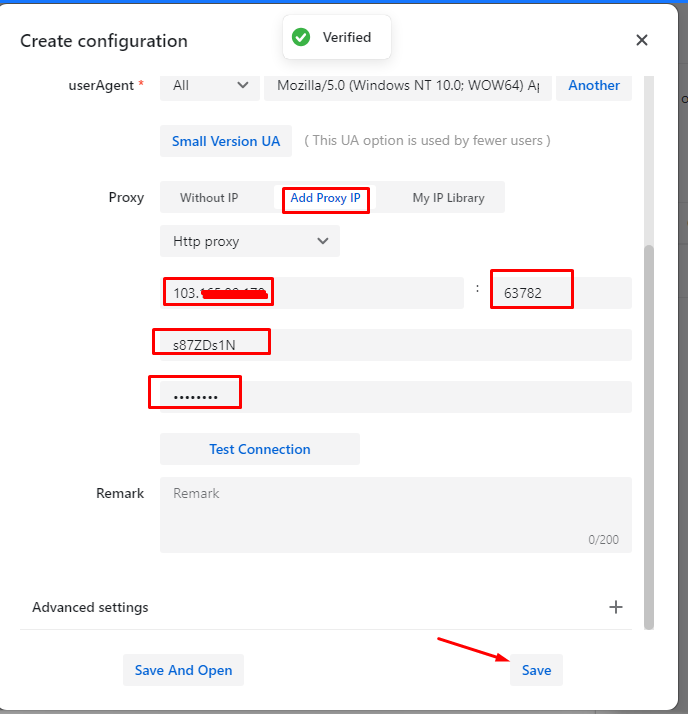Click the Mozilla userAgent string field
This screenshot has width=688, height=714.
408,86
